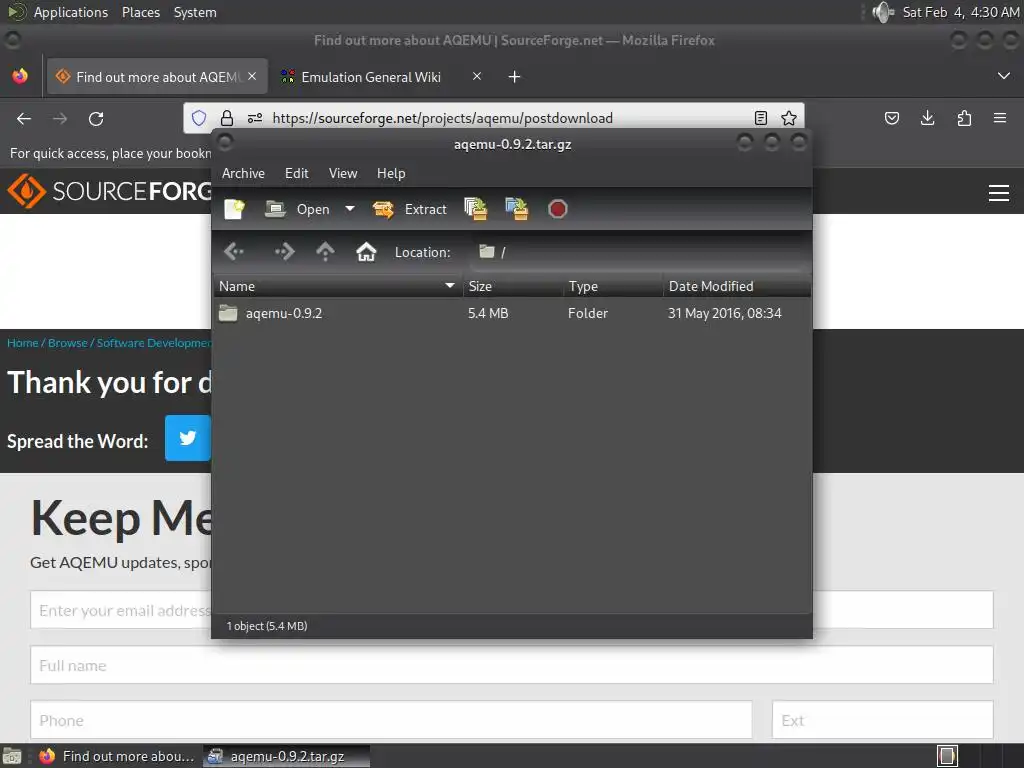Screen dimensions: 1024x768
Task: Add files to archive icon
Action: [x=475, y=209]
